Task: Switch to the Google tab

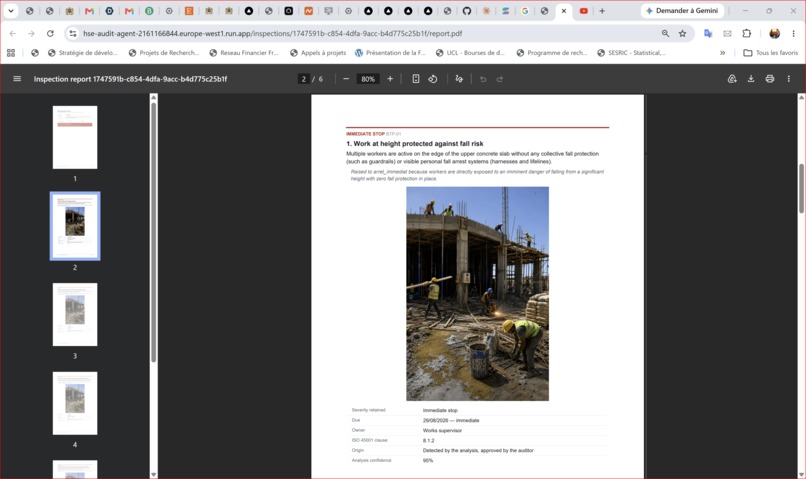Action: tap(525, 11)
